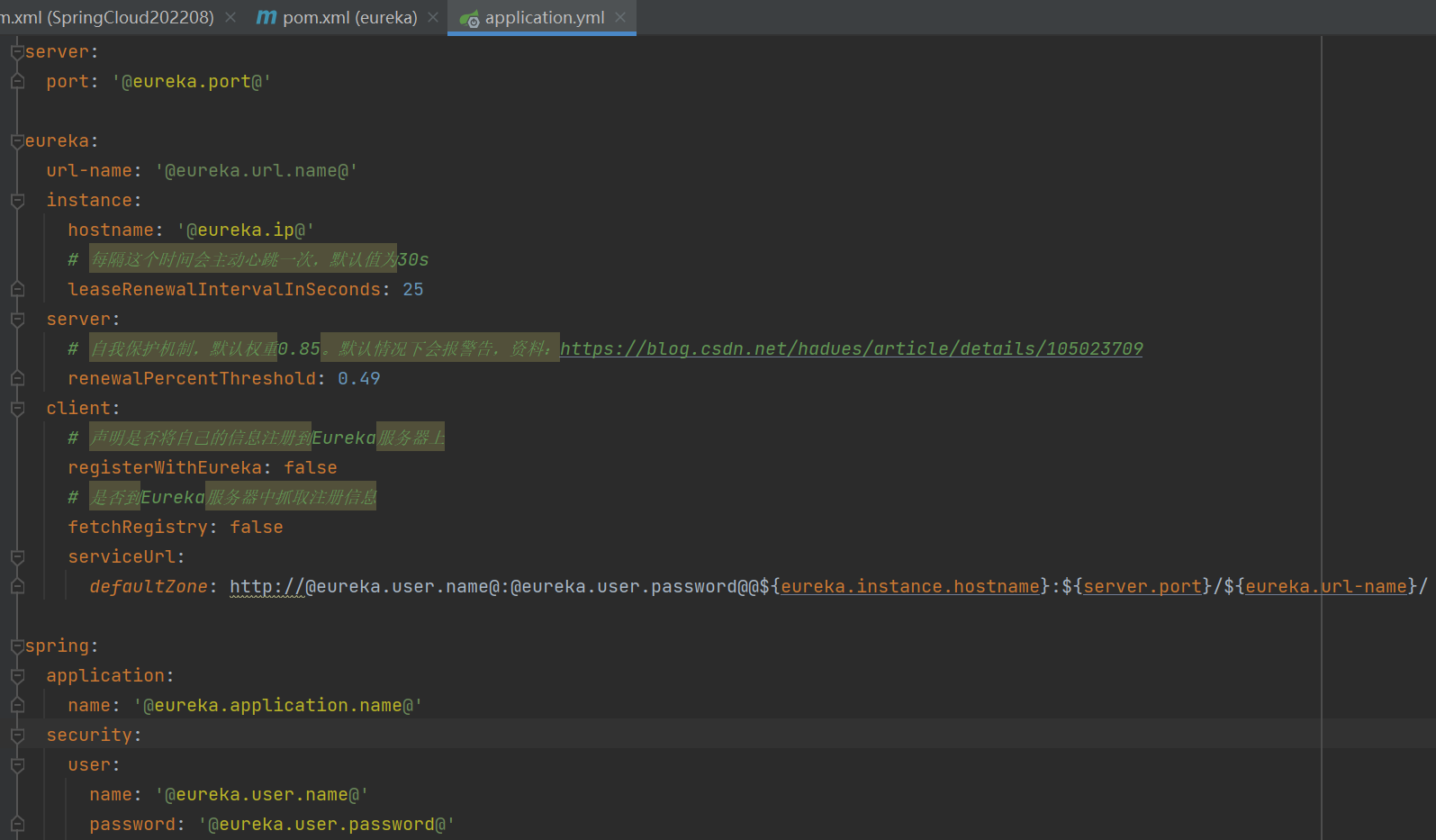Collapse the serviceUrl block fold marker
Image resolution: width=1436 pixels, height=840 pixels.
coord(17,557)
